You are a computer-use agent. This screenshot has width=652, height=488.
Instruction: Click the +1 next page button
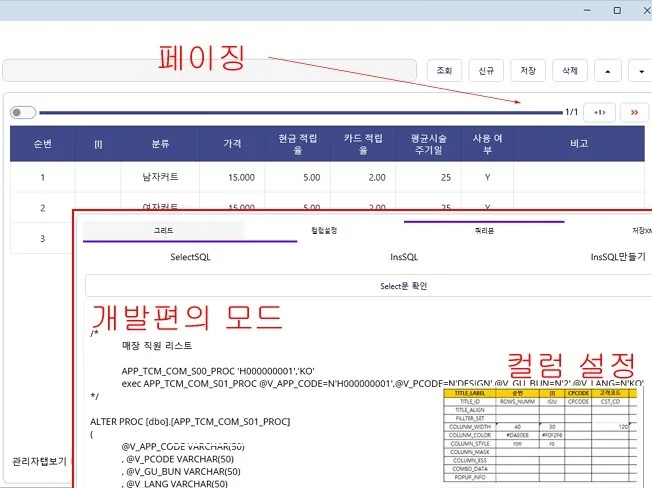pos(599,112)
